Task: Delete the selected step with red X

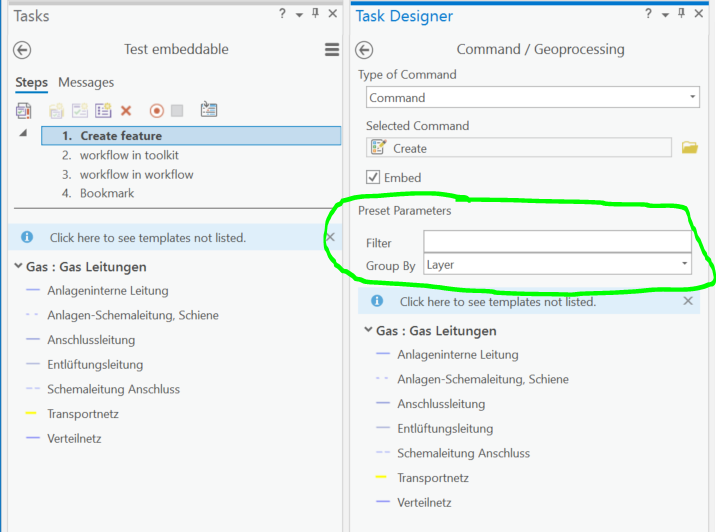Action: tap(126, 111)
